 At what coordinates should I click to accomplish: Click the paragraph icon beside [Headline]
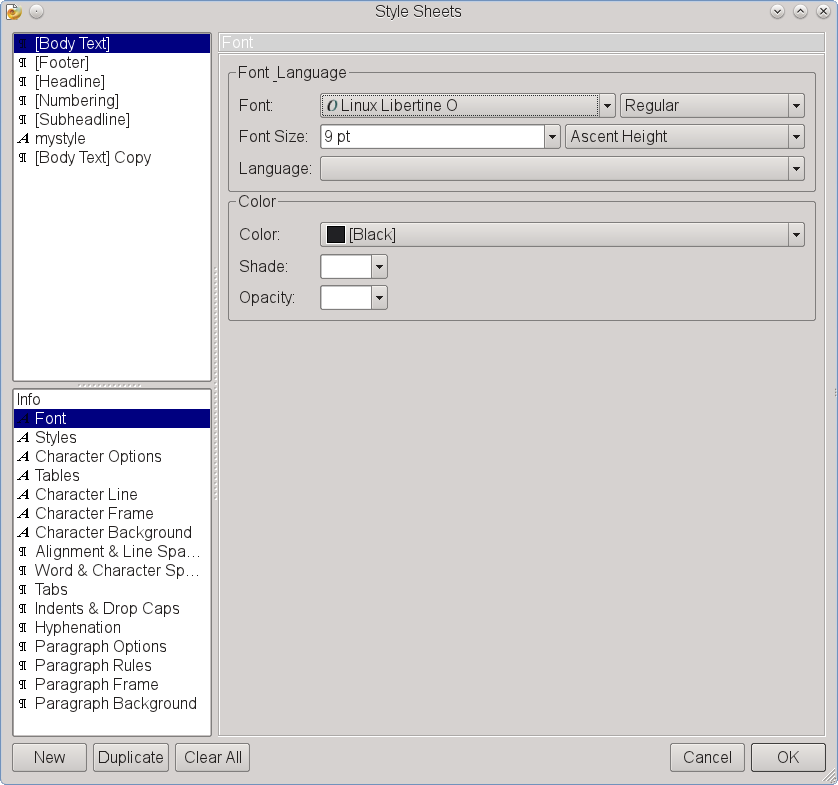[x=23, y=82]
